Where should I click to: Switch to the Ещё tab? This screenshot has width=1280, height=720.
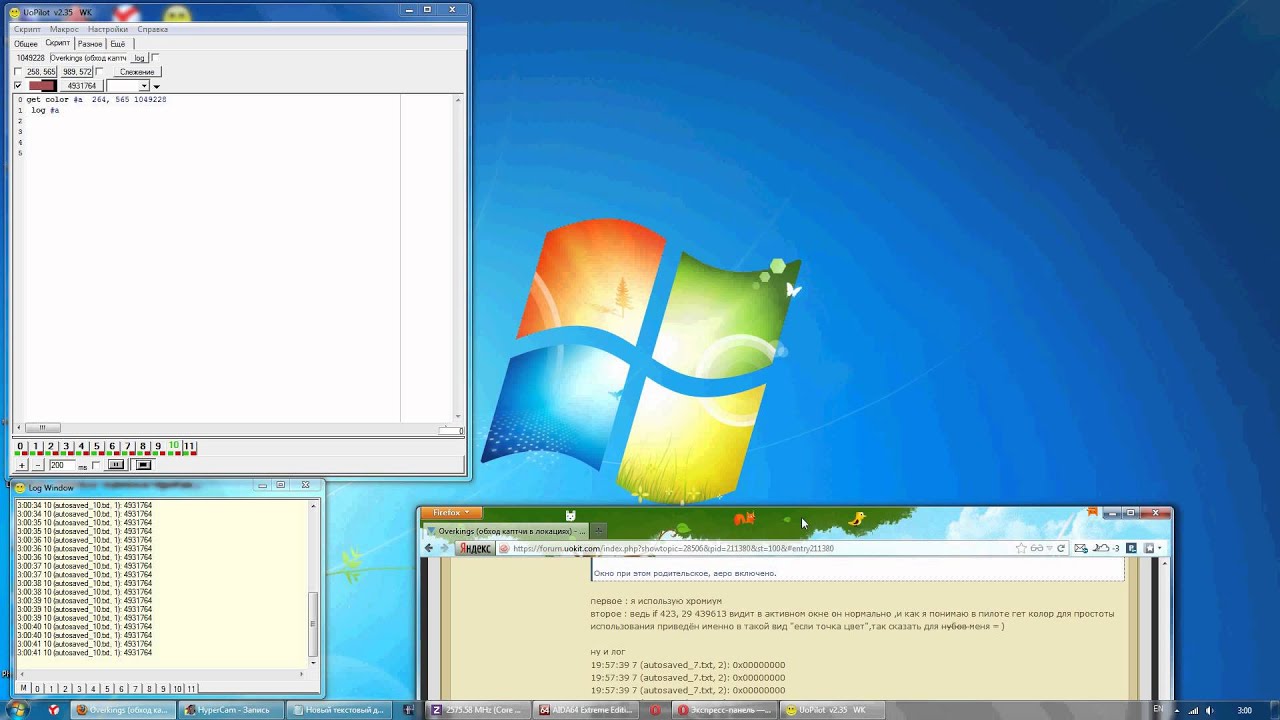[118, 44]
